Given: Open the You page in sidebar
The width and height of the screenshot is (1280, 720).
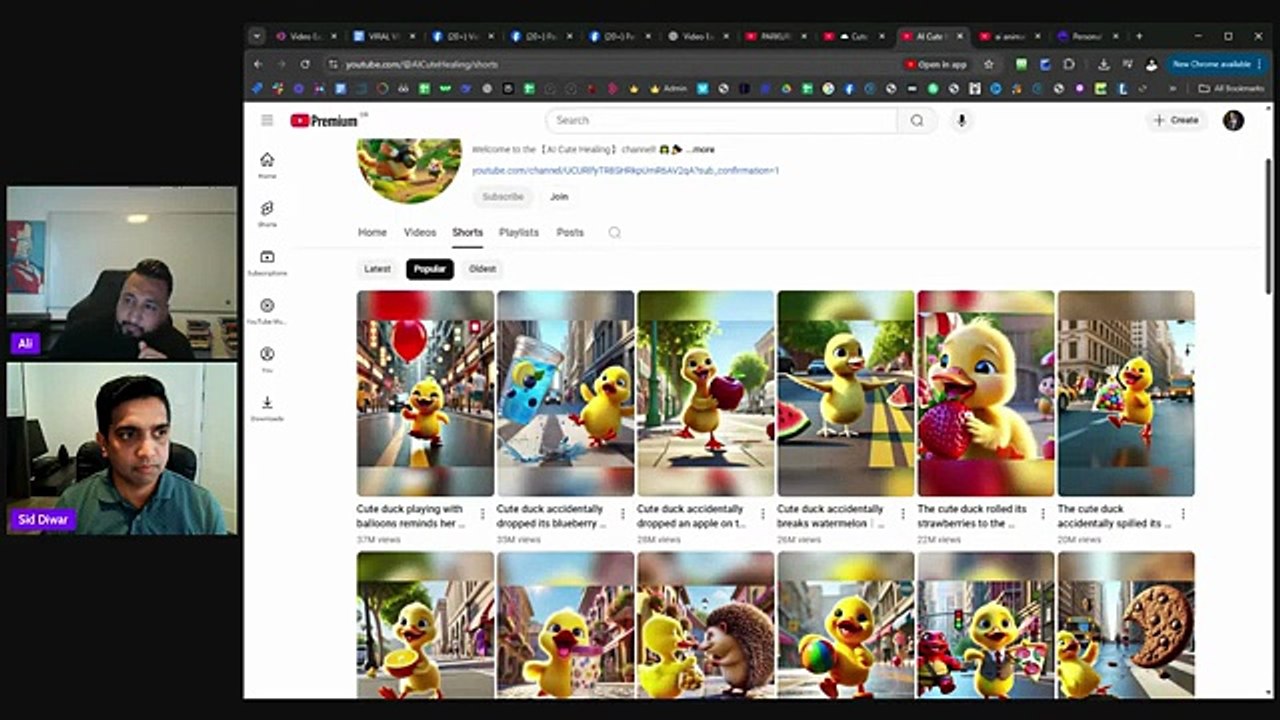Looking at the screenshot, I should click(267, 360).
